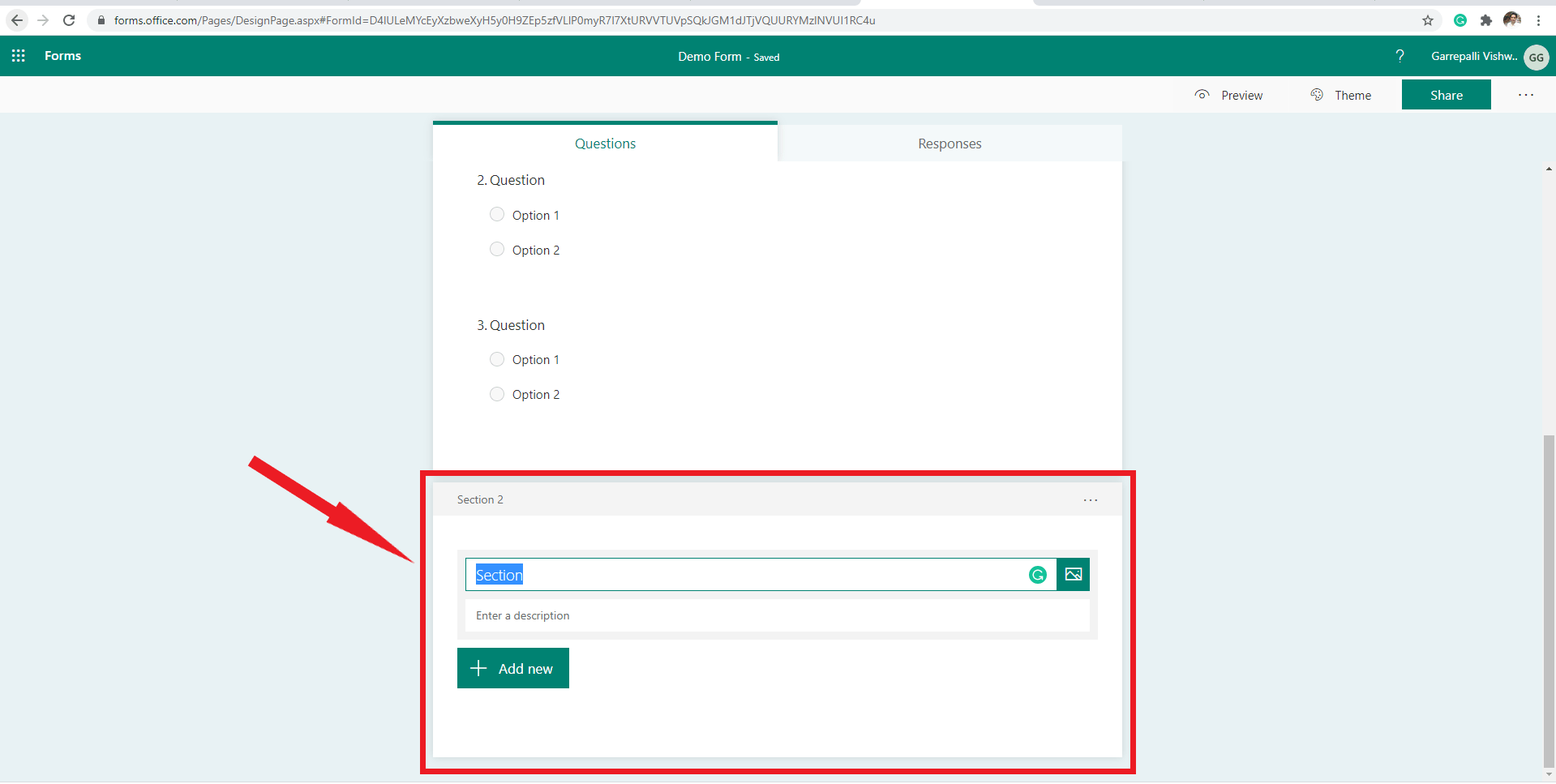Screen dimensions: 1556x784
Task: Insert an image into the section title
Action: pyautogui.click(x=1073, y=574)
